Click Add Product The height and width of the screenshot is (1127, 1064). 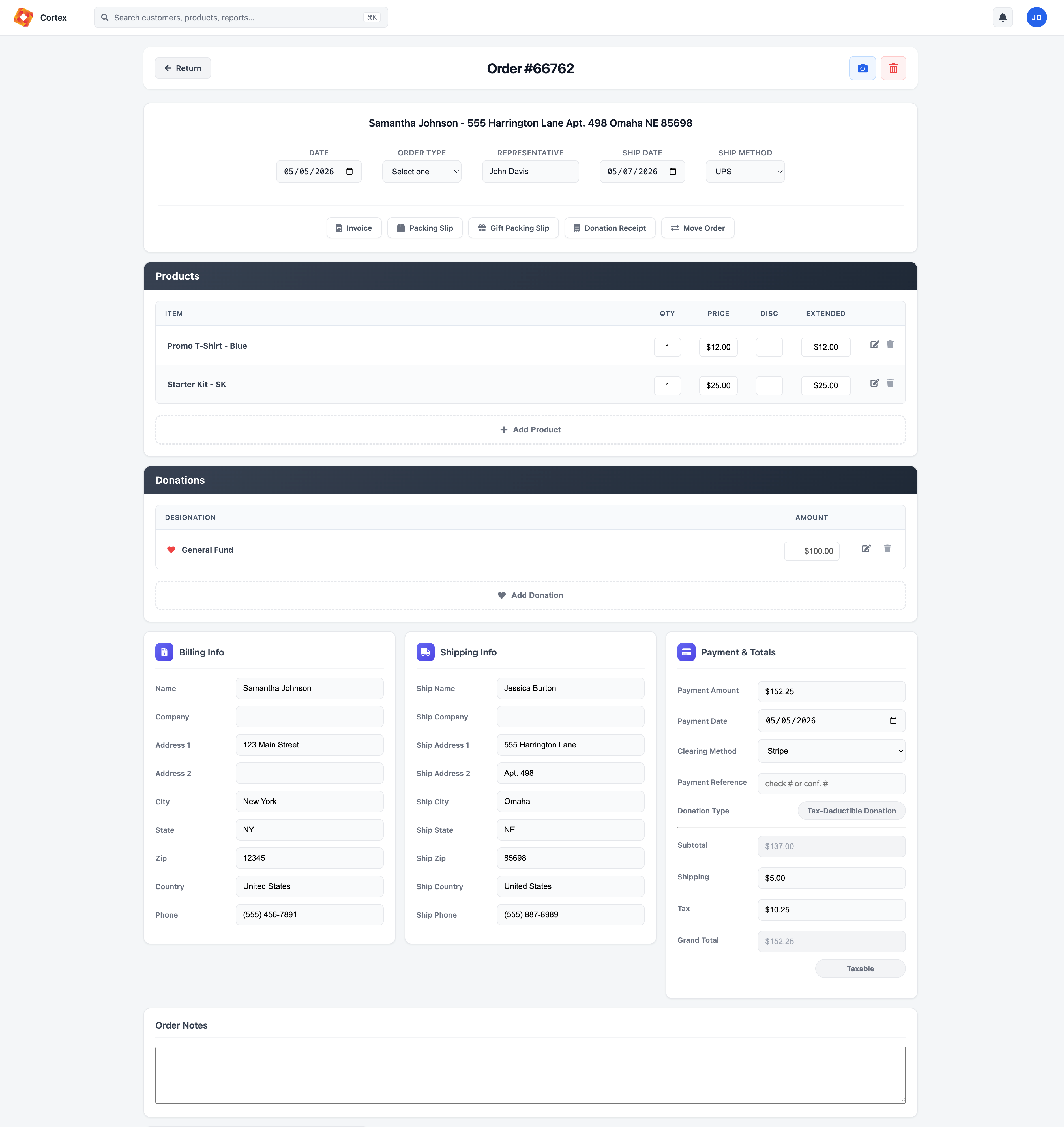point(530,430)
